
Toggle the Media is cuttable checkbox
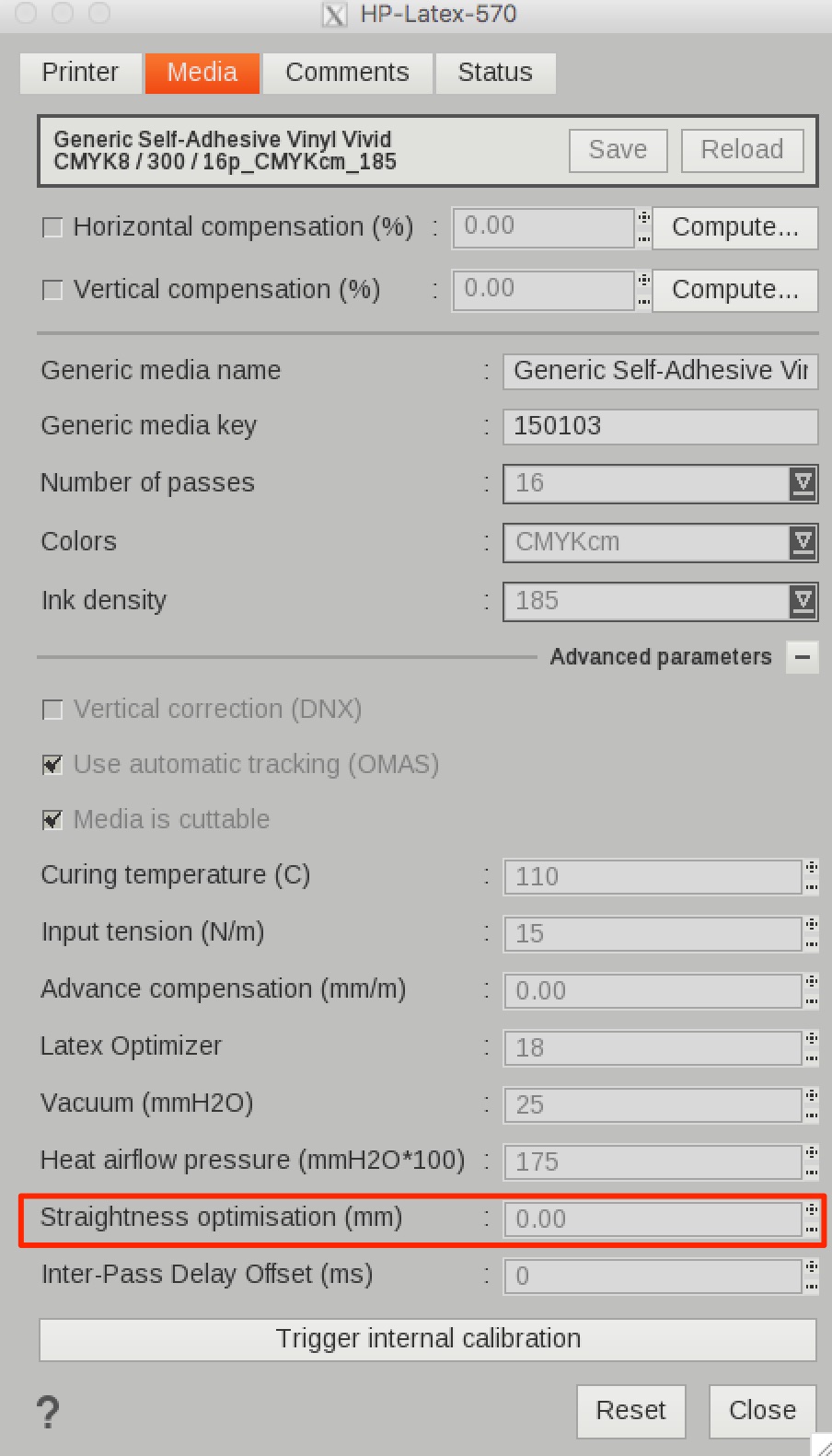(53, 820)
